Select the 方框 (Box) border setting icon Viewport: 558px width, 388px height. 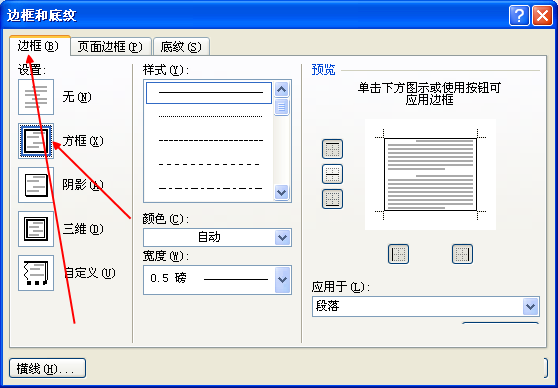point(36,141)
